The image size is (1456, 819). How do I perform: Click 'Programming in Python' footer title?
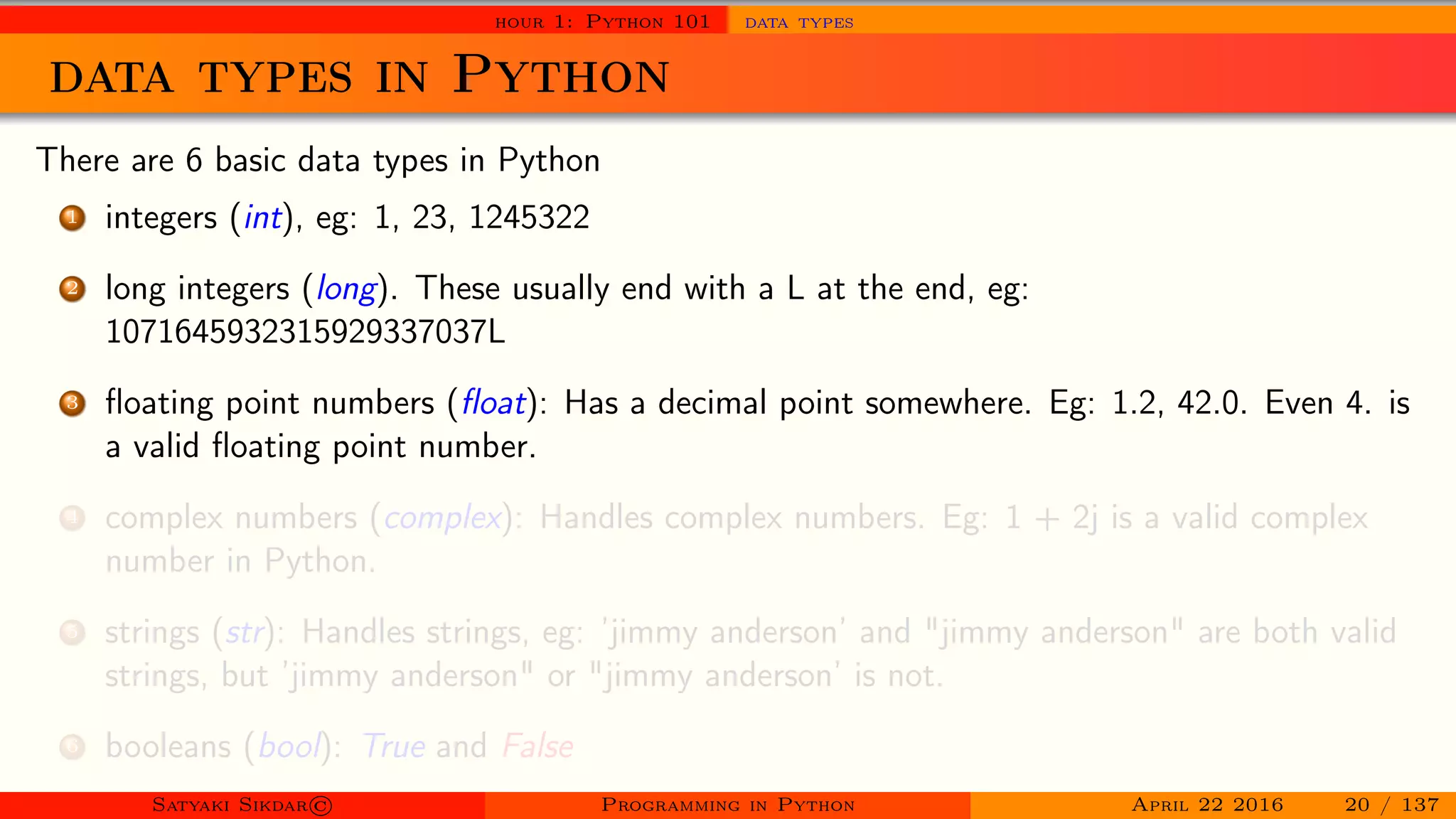pyautogui.click(x=728, y=805)
